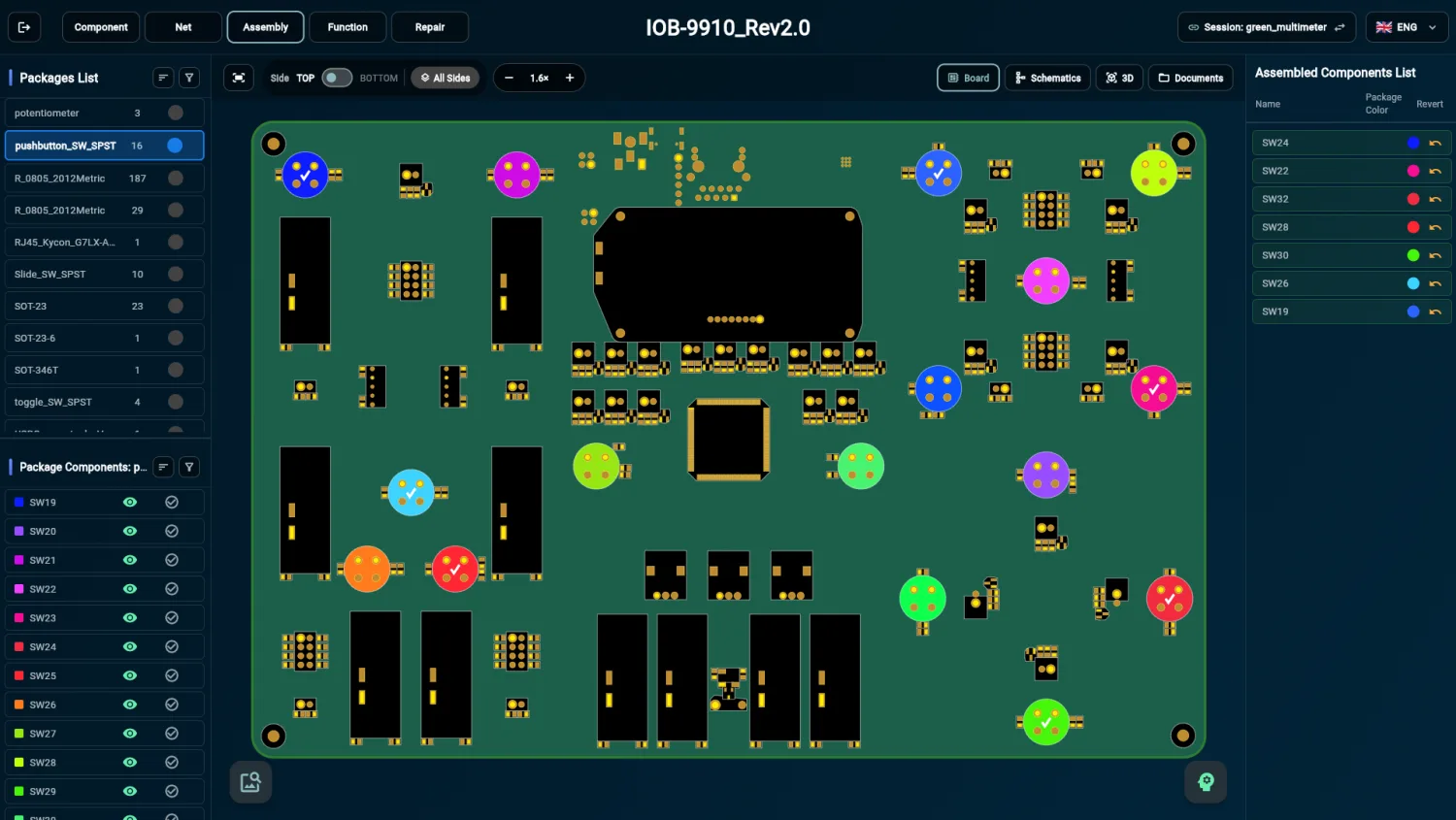Viewport: 1456px width, 820px height.
Task: Select toggle_SW_SPST package row
Action: [104, 402]
